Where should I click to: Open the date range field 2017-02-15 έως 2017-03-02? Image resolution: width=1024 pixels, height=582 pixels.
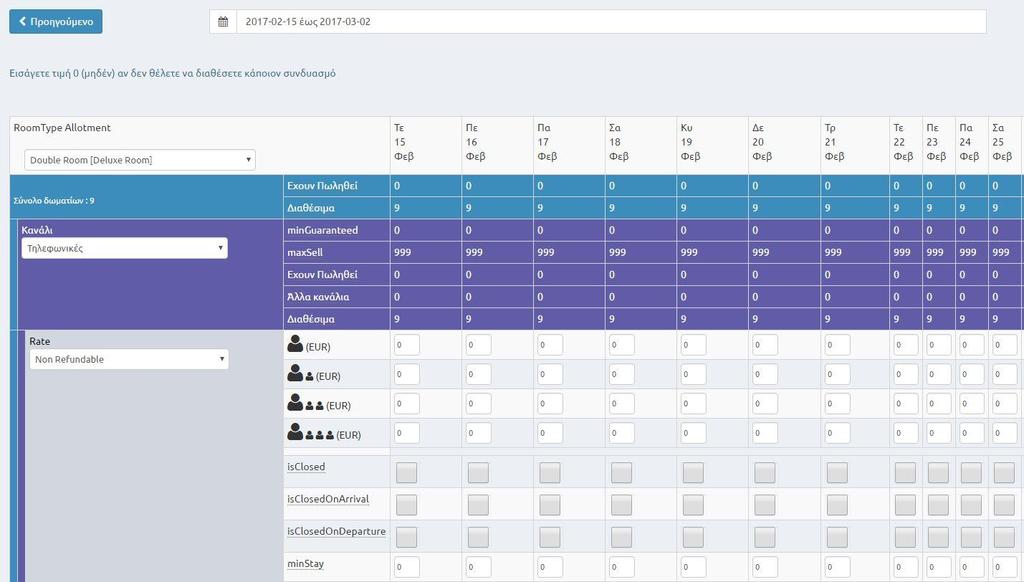click(611, 22)
